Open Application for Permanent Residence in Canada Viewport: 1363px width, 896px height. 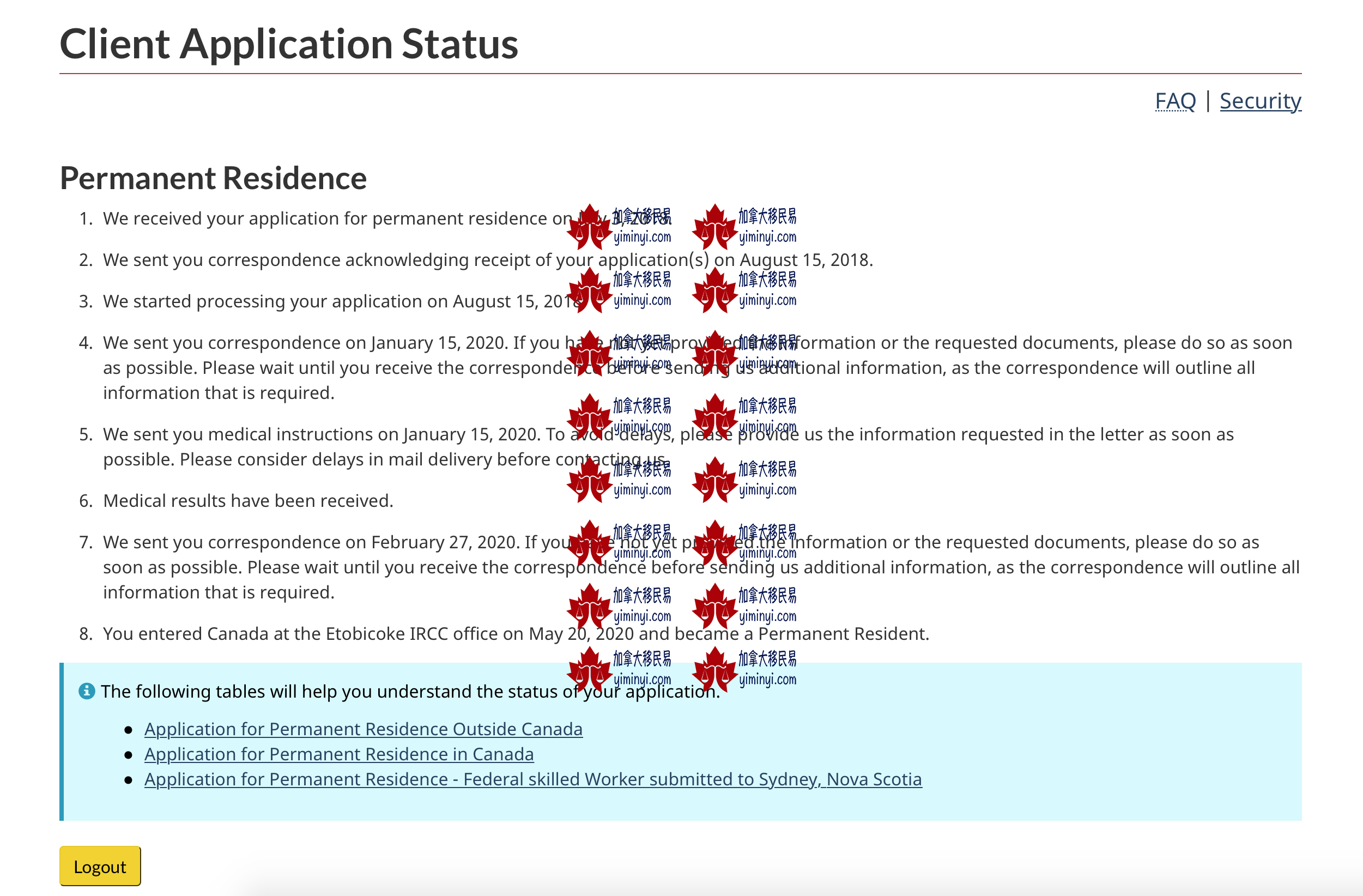tap(338, 754)
